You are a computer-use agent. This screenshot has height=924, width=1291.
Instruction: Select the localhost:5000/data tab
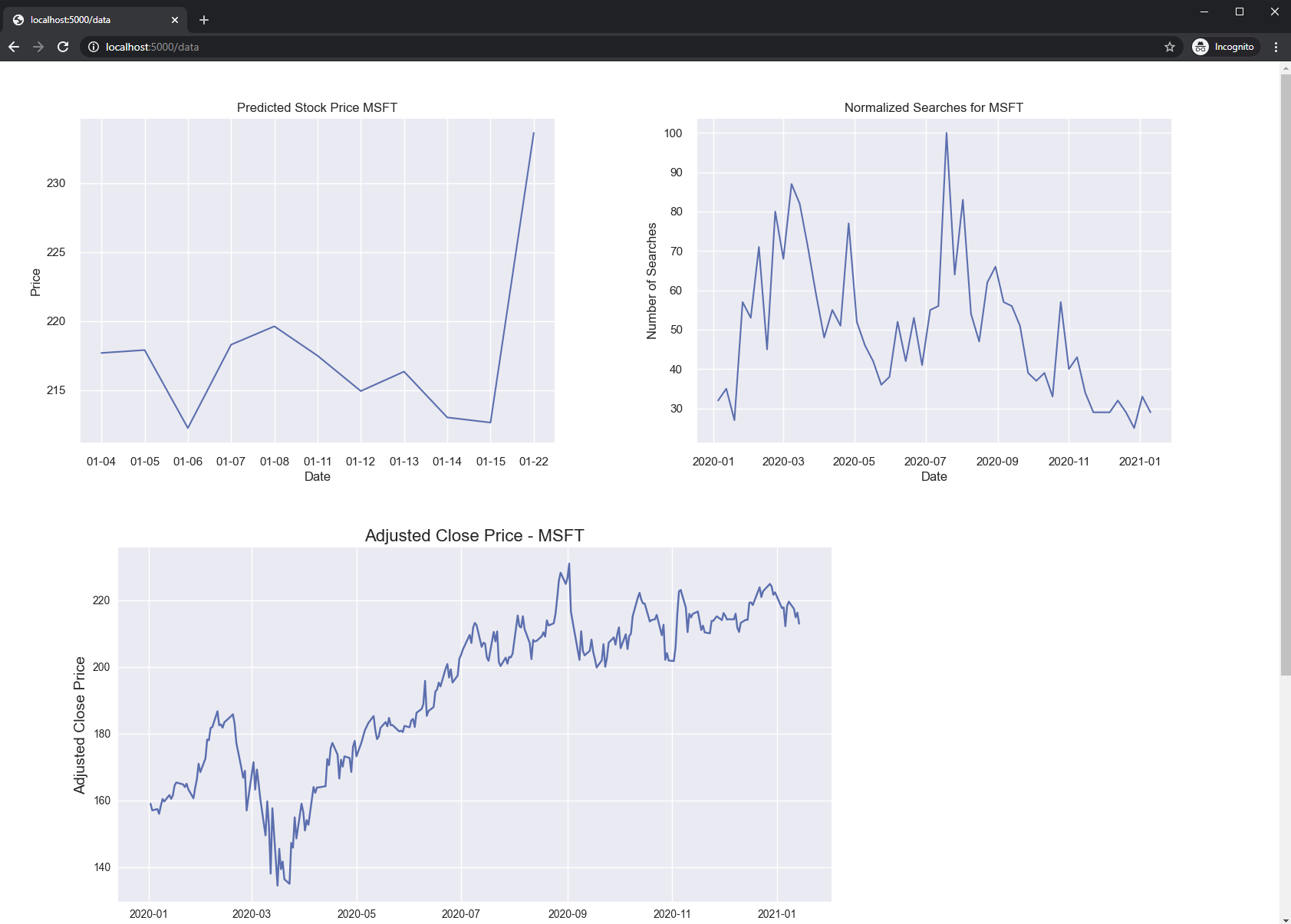tap(97, 20)
